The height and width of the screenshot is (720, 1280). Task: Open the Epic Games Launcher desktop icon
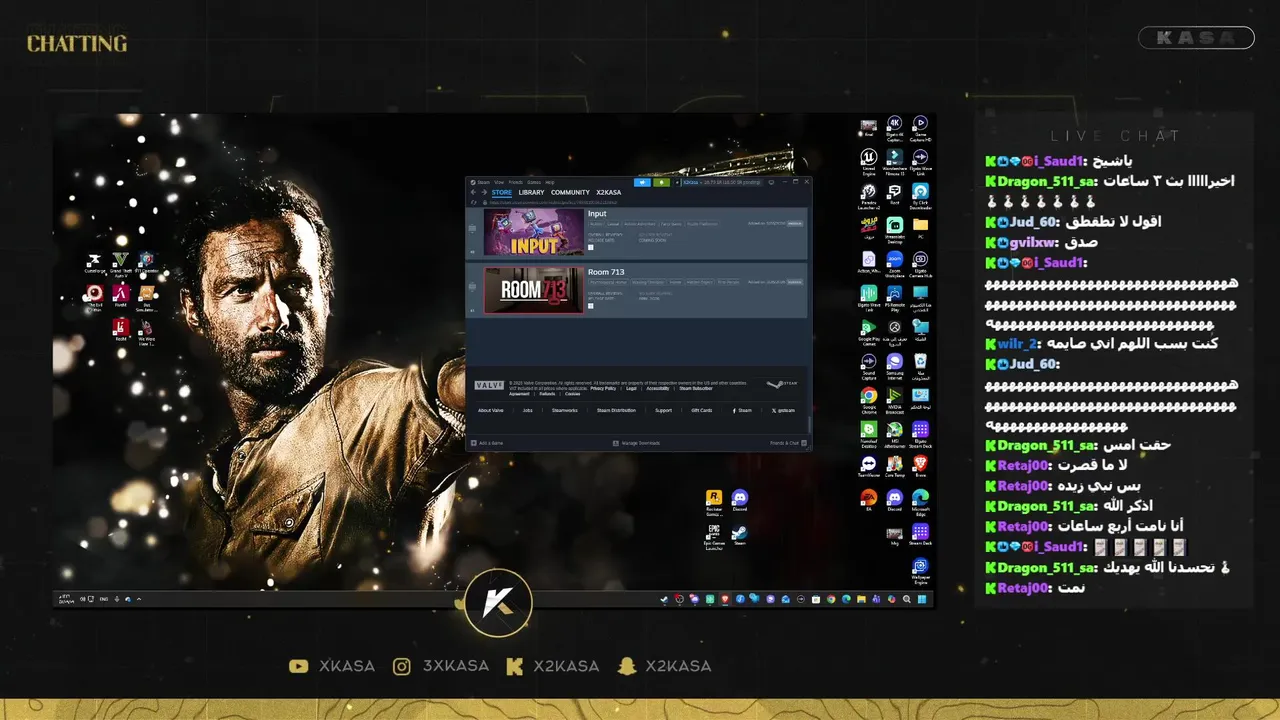pyautogui.click(x=714, y=536)
